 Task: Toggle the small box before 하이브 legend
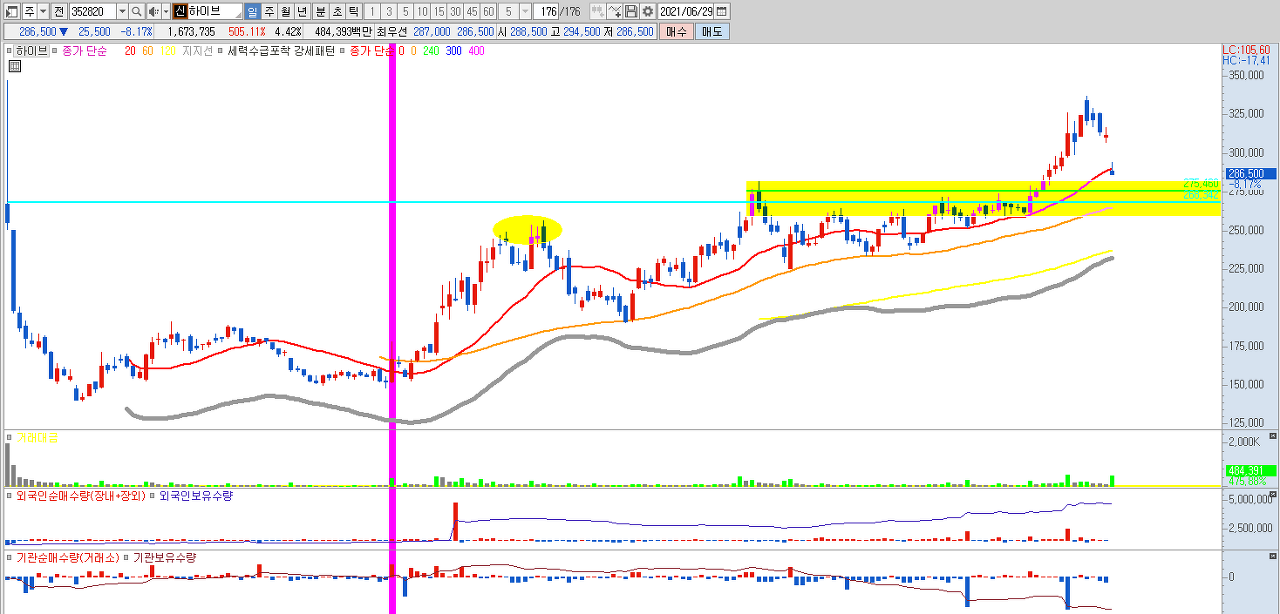coord(9,51)
